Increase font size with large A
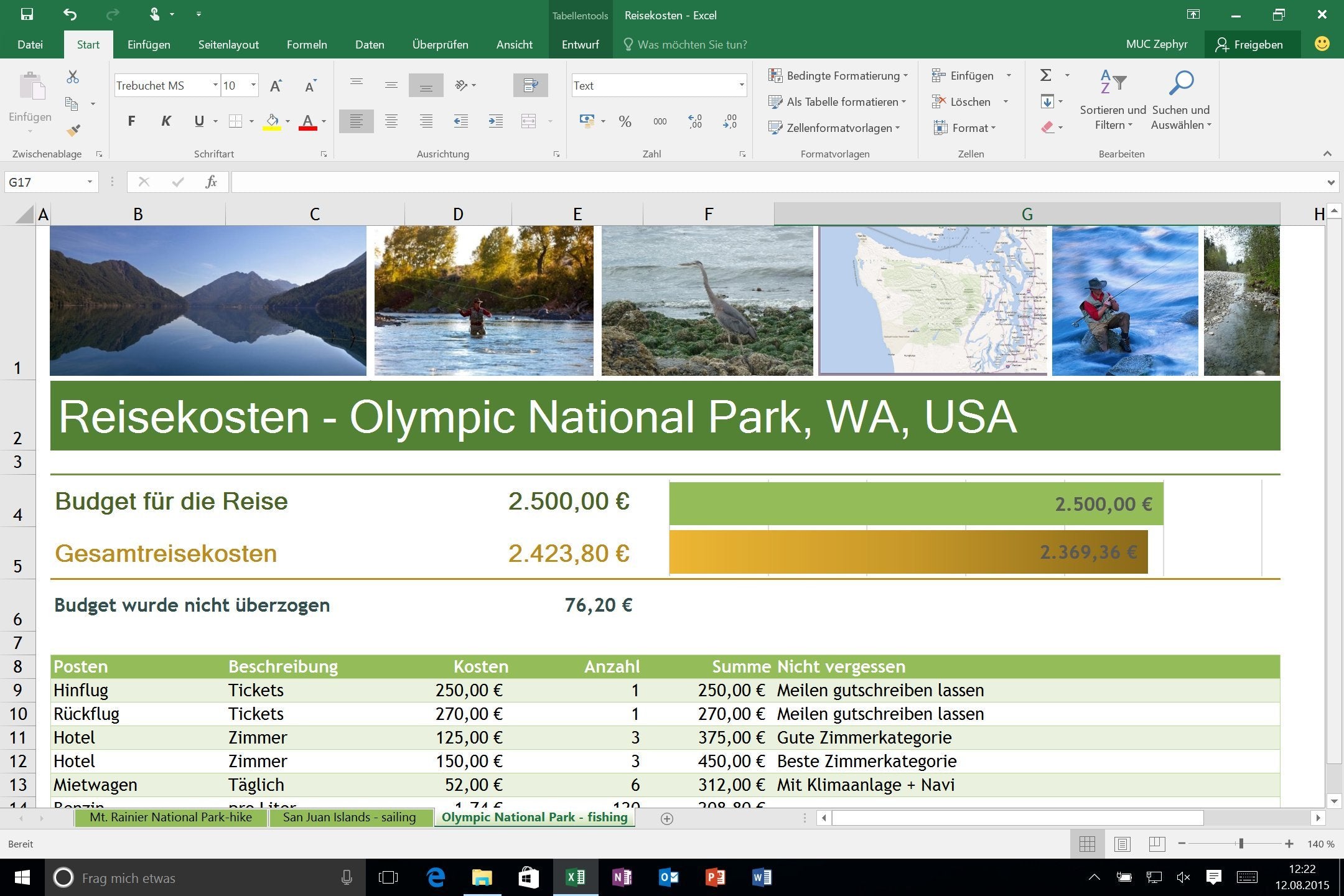1344x896 pixels. click(x=276, y=86)
